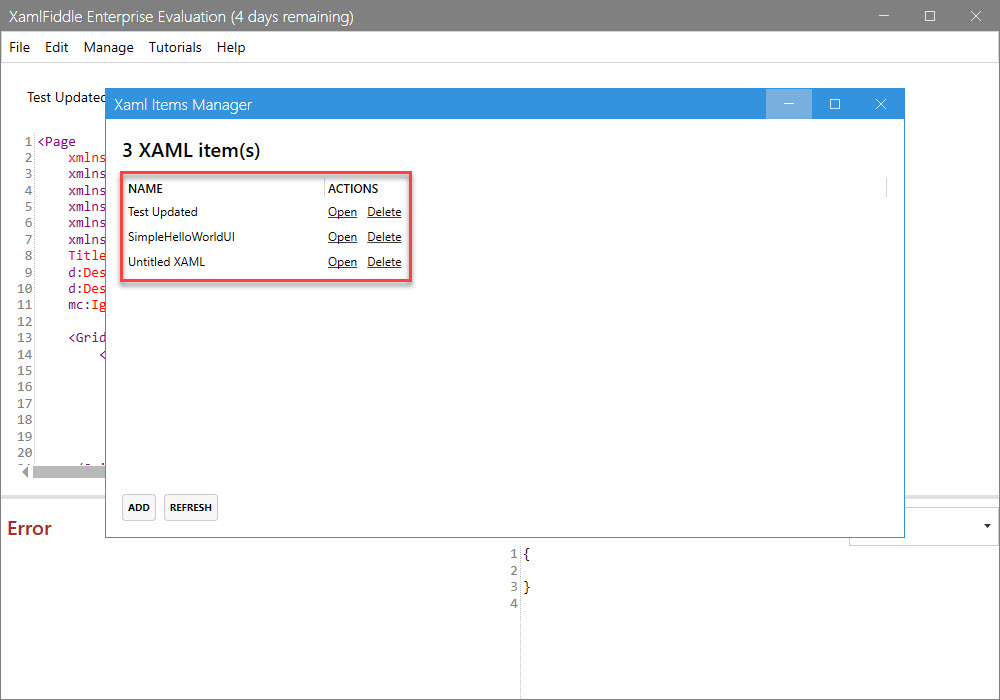Click the NAME column header
The image size is (1000, 700).
coord(145,189)
